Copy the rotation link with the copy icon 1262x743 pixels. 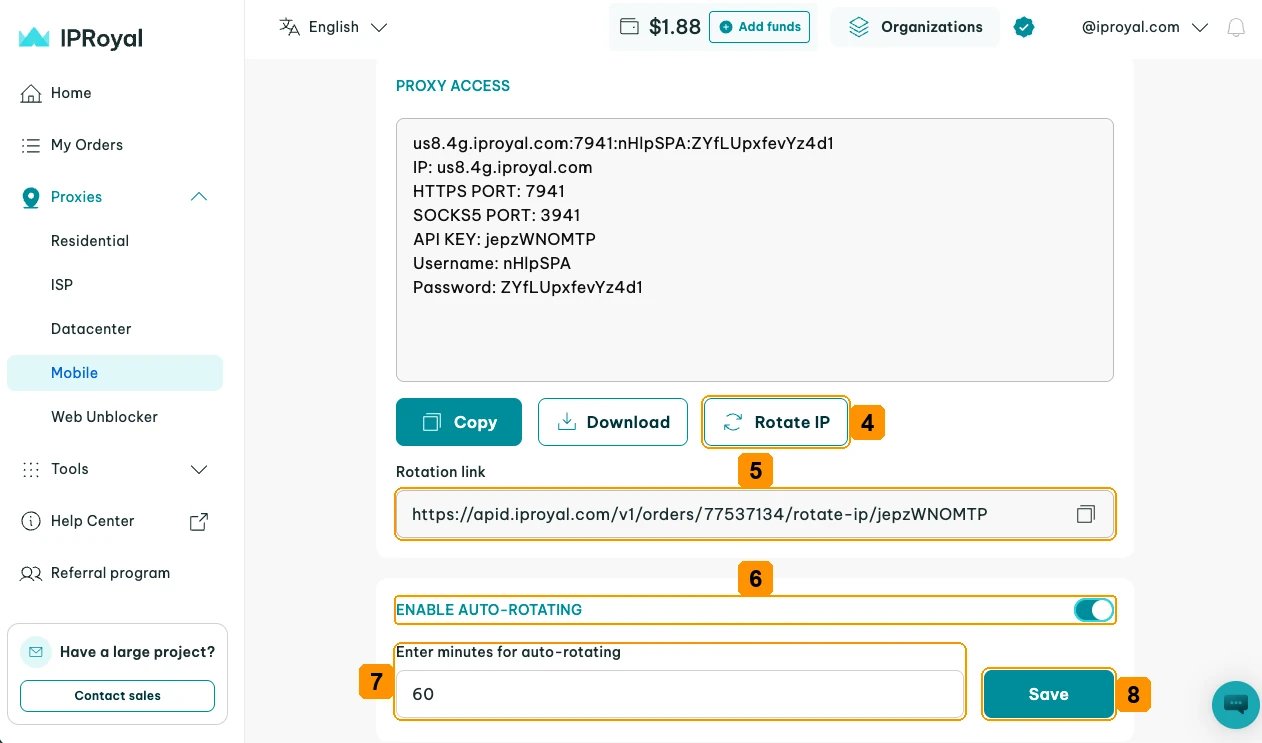pos(1086,514)
